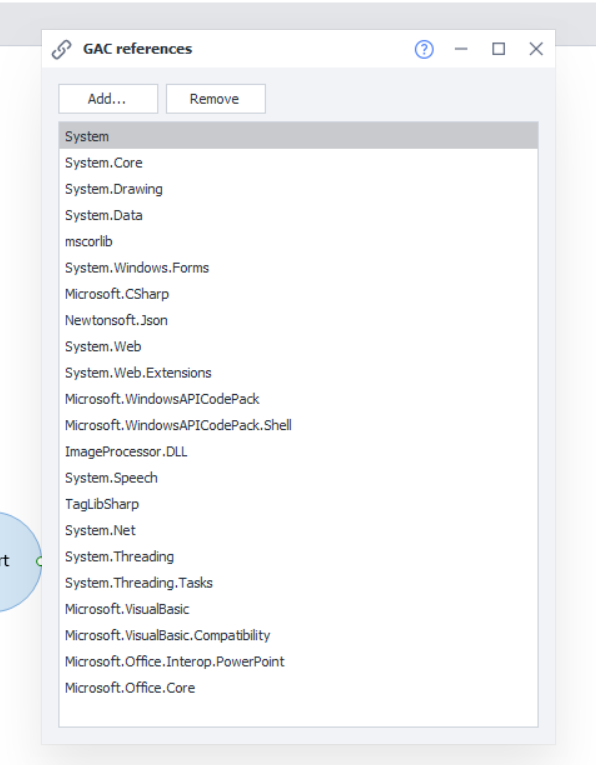Select the System reference entry
Screen dimensions: 596x765
298,136
